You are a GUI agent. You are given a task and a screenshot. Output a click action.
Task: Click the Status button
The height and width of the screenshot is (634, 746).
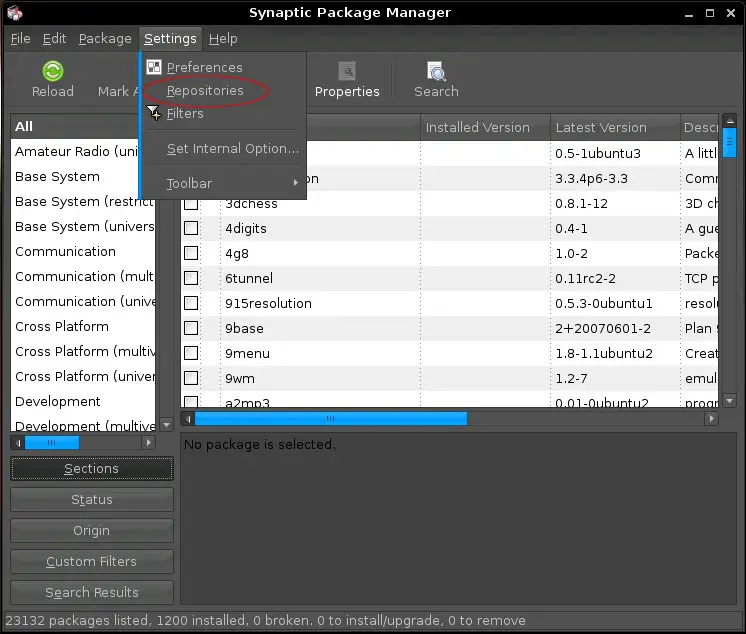point(92,500)
